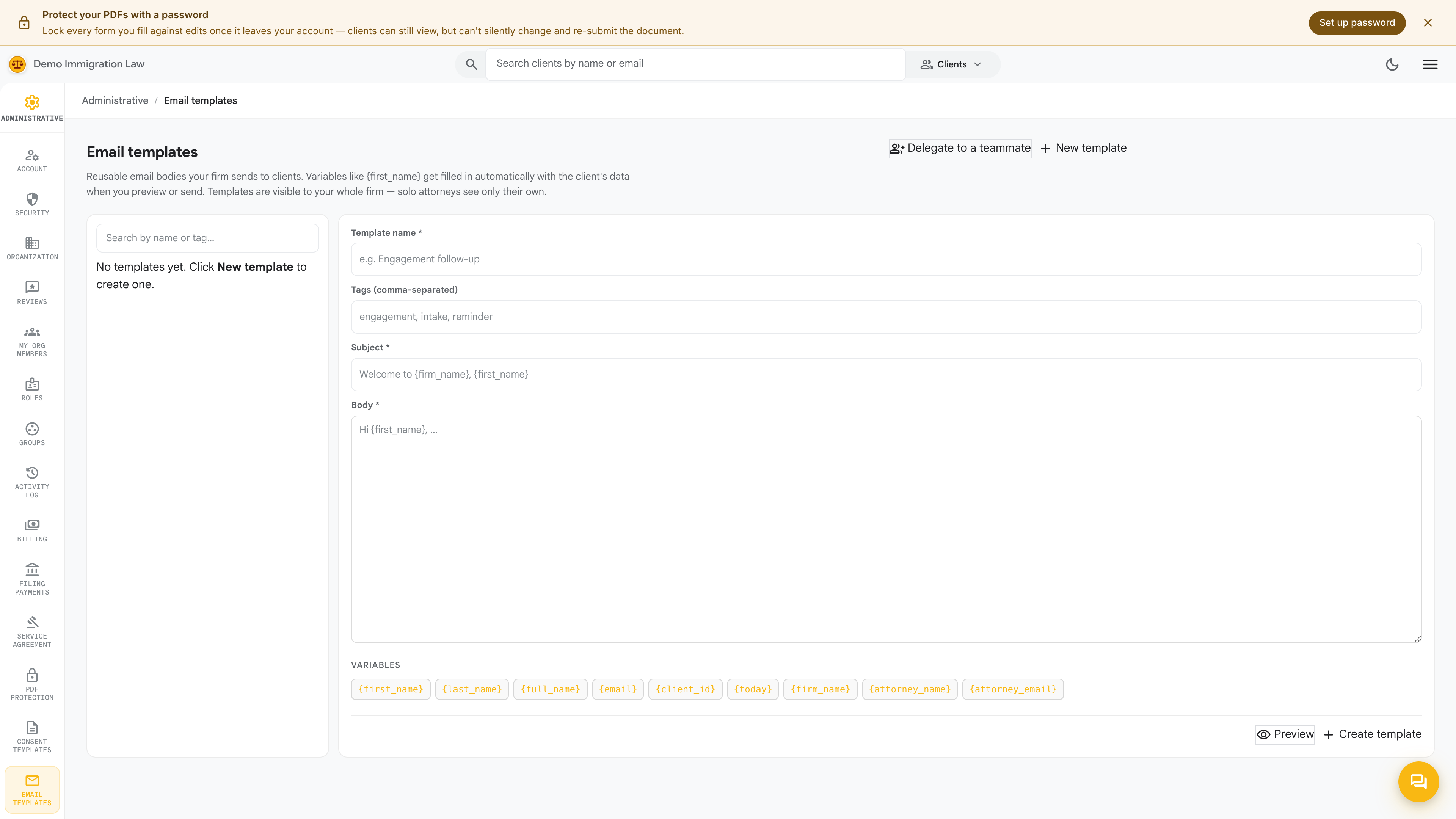The height and width of the screenshot is (819, 1456).
Task: Insert {firm_name} variable chip
Action: pos(820,690)
